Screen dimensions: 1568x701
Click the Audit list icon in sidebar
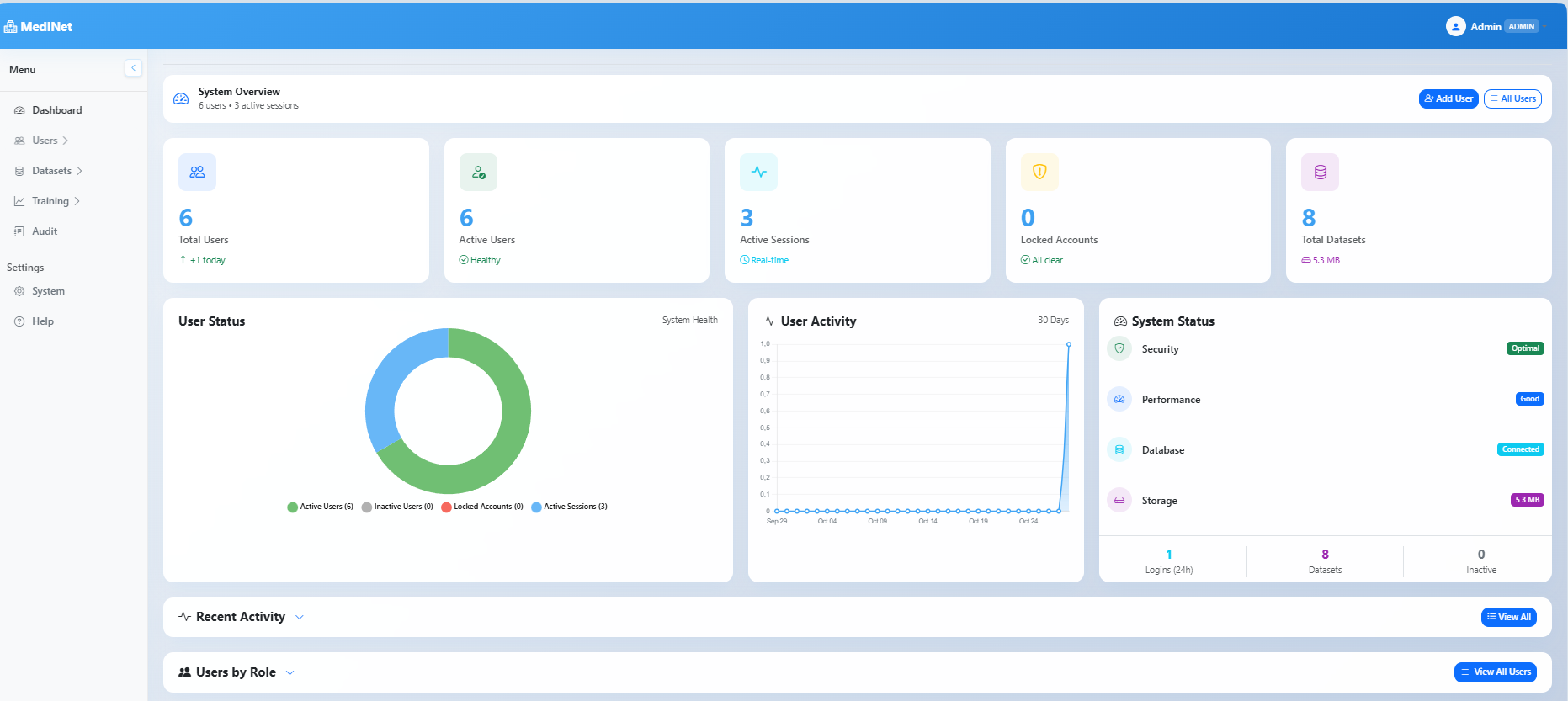19,231
